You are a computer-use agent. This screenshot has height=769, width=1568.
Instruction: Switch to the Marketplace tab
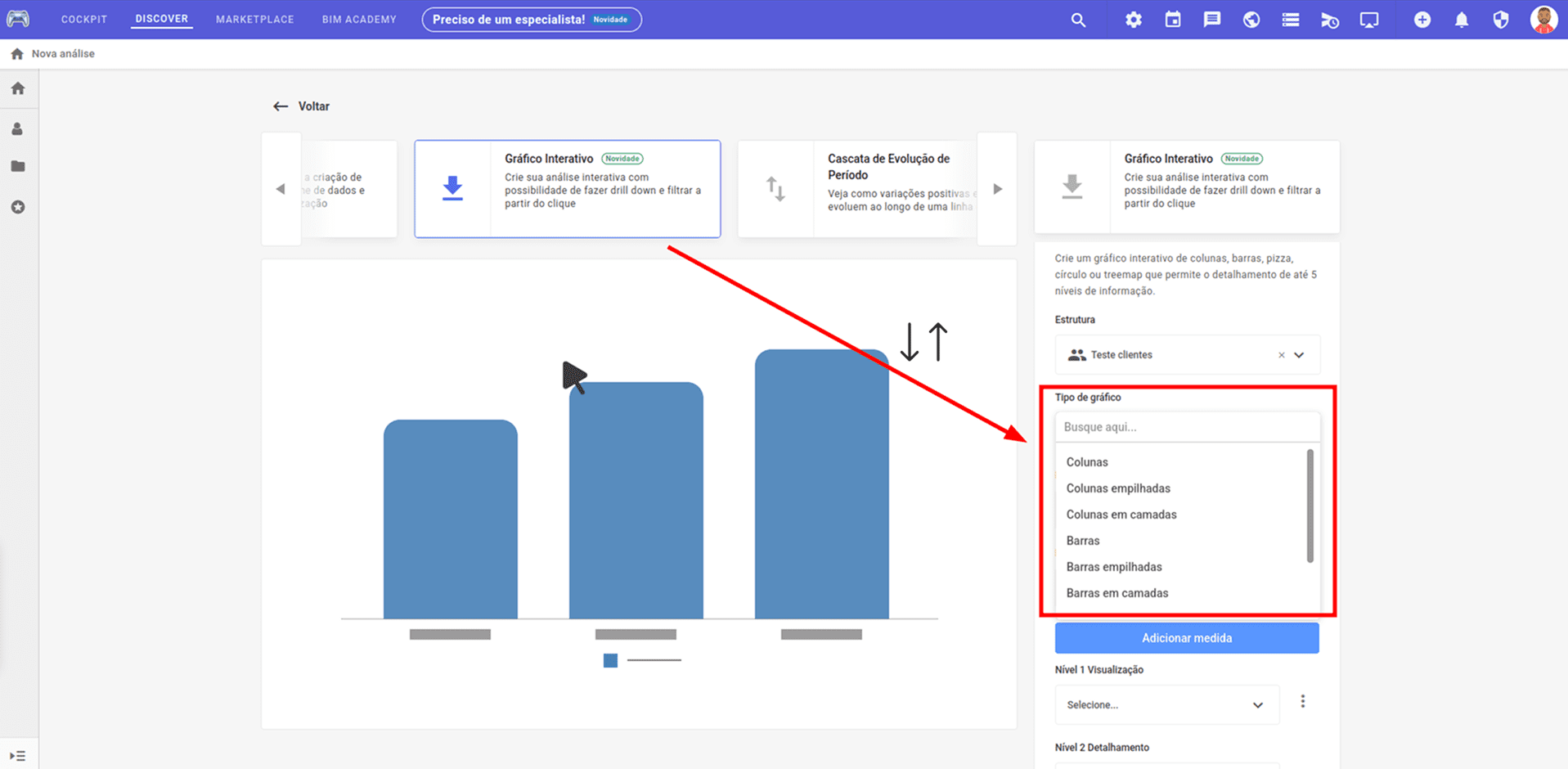tap(254, 20)
